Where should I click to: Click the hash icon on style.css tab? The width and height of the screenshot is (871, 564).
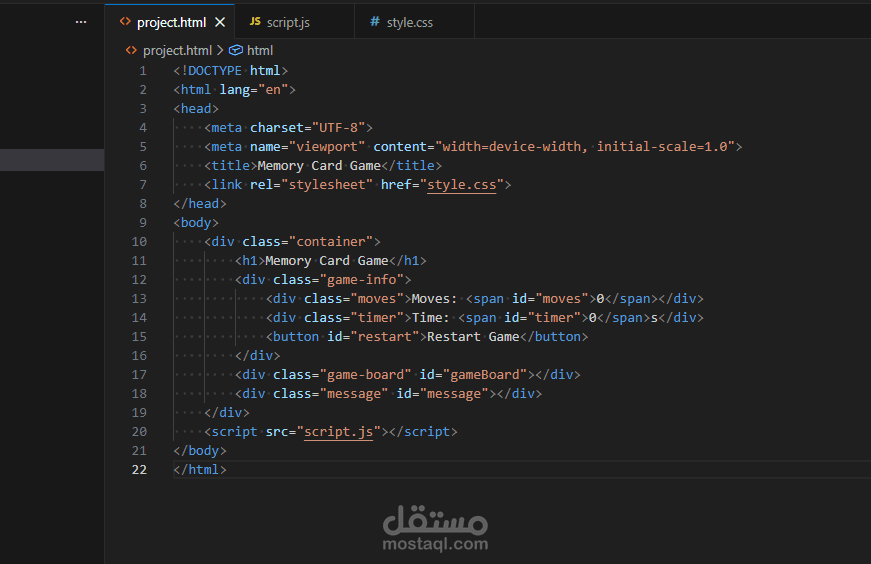pos(375,22)
